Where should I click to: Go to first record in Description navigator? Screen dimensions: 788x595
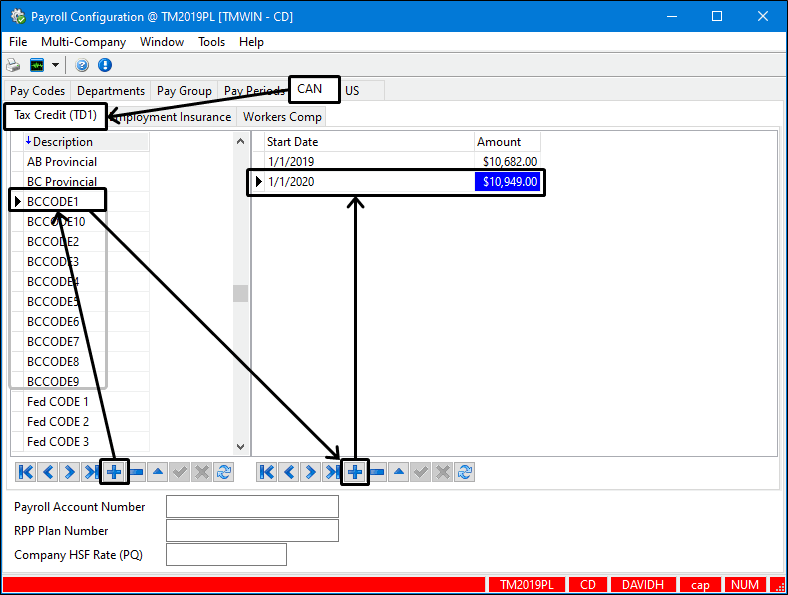26,472
